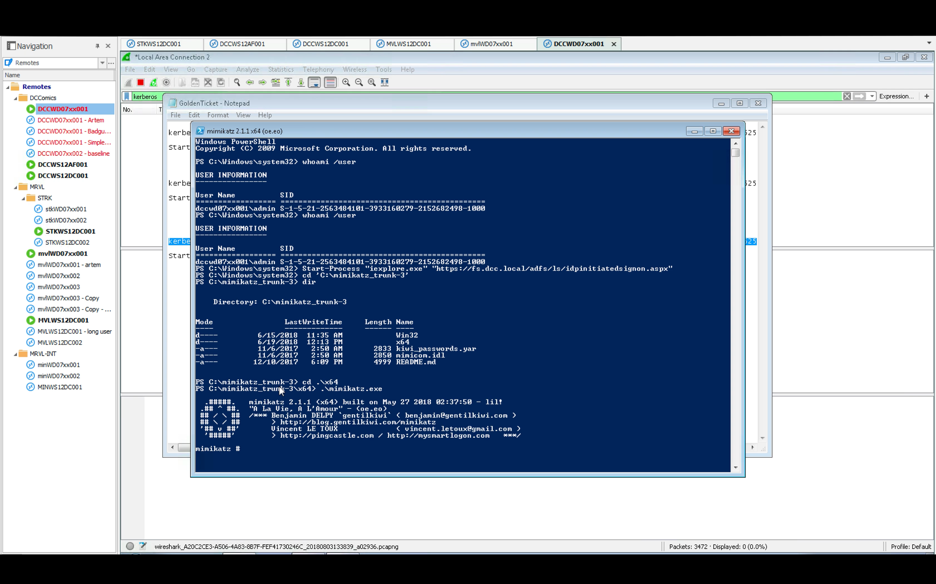This screenshot has height=584, width=936.
Task: Close the Navigation panel
Action: (108, 46)
